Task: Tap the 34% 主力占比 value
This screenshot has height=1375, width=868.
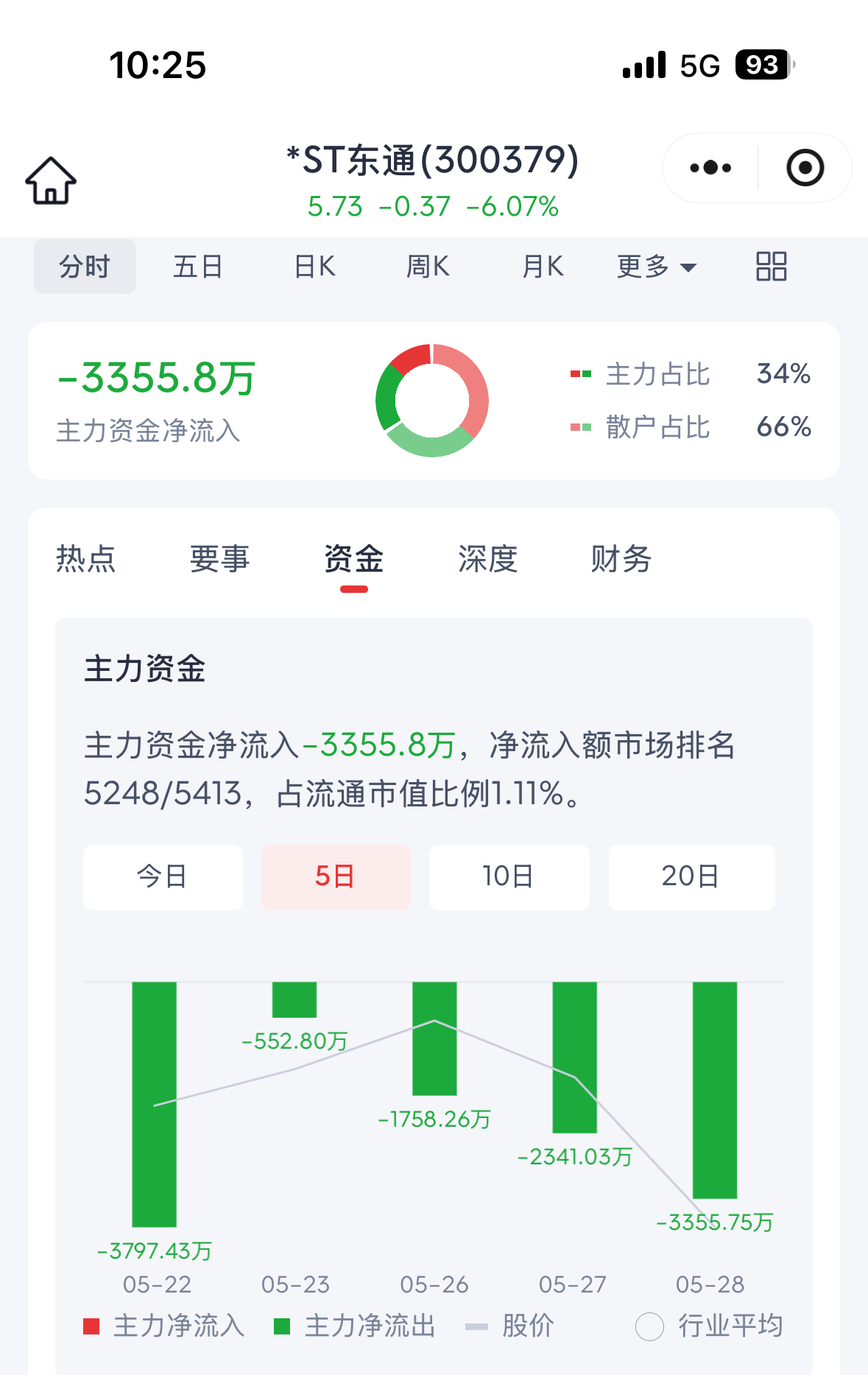Action: point(784,374)
